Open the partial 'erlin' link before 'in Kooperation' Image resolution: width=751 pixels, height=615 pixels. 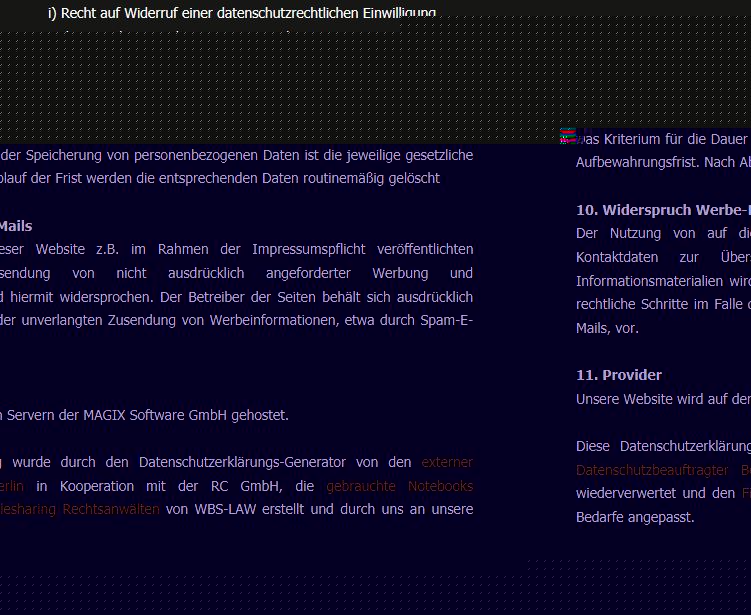pos(11,486)
